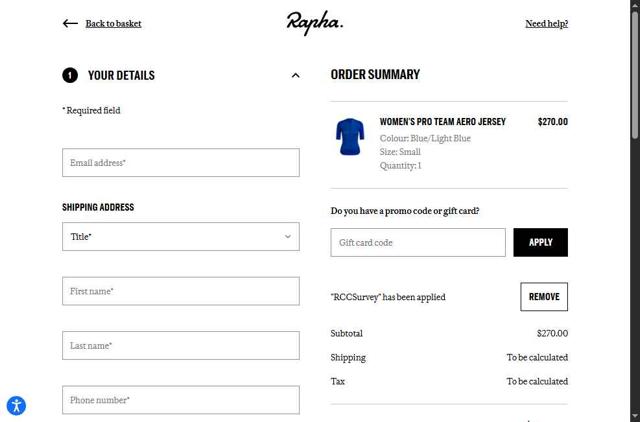The width and height of the screenshot is (640, 422).
Task: Open the accessibility widget icon
Action: tap(16, 405)
